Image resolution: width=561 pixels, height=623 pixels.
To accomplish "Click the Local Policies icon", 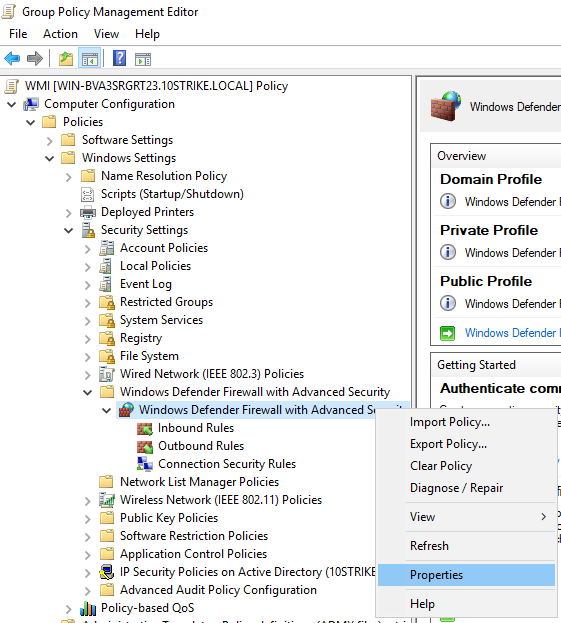I will (106, 266).
